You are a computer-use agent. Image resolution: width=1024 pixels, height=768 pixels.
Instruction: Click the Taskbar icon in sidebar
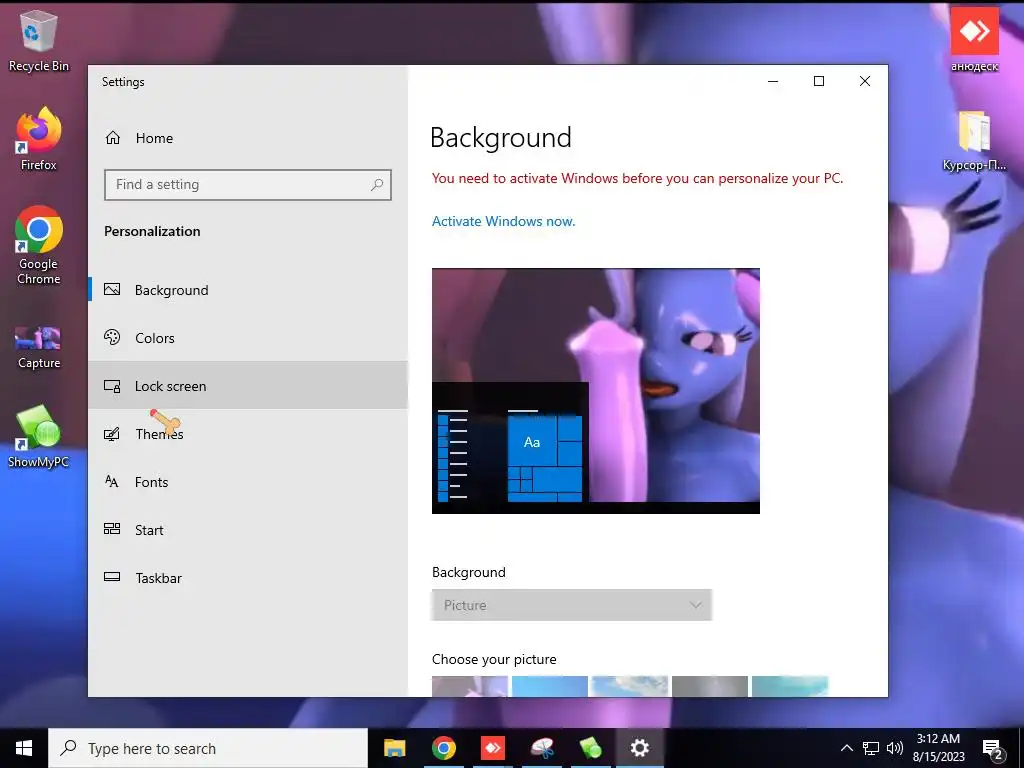click(112, 577)
